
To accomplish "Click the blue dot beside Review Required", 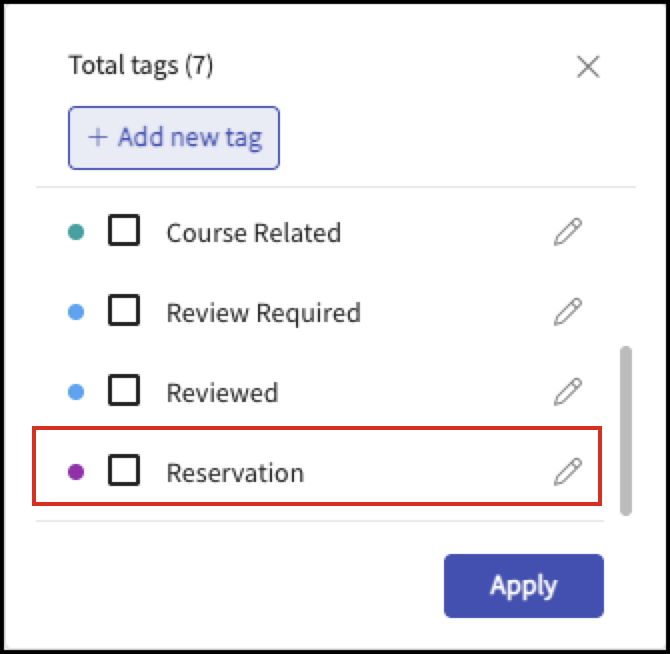I will [76, 312].
